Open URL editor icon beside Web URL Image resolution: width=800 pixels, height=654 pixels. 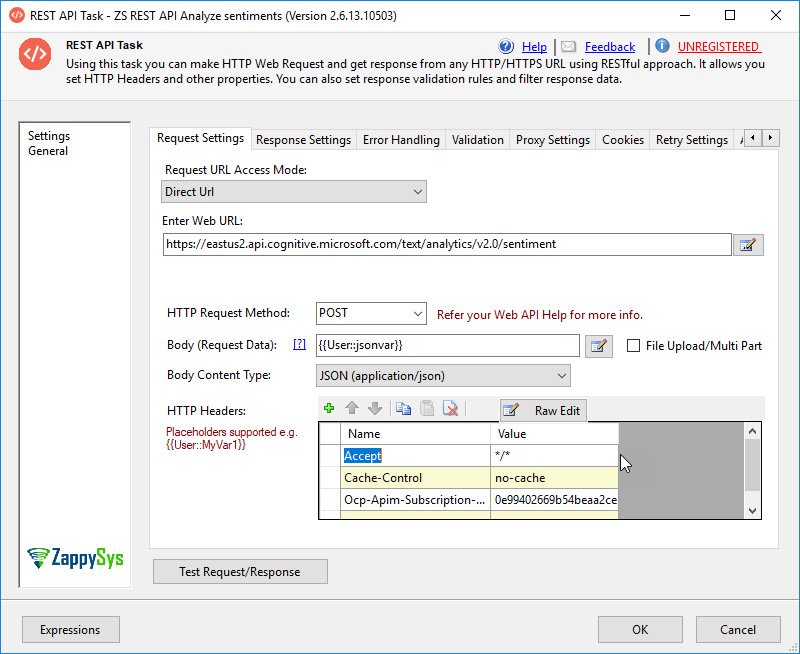tap(748, 245)
